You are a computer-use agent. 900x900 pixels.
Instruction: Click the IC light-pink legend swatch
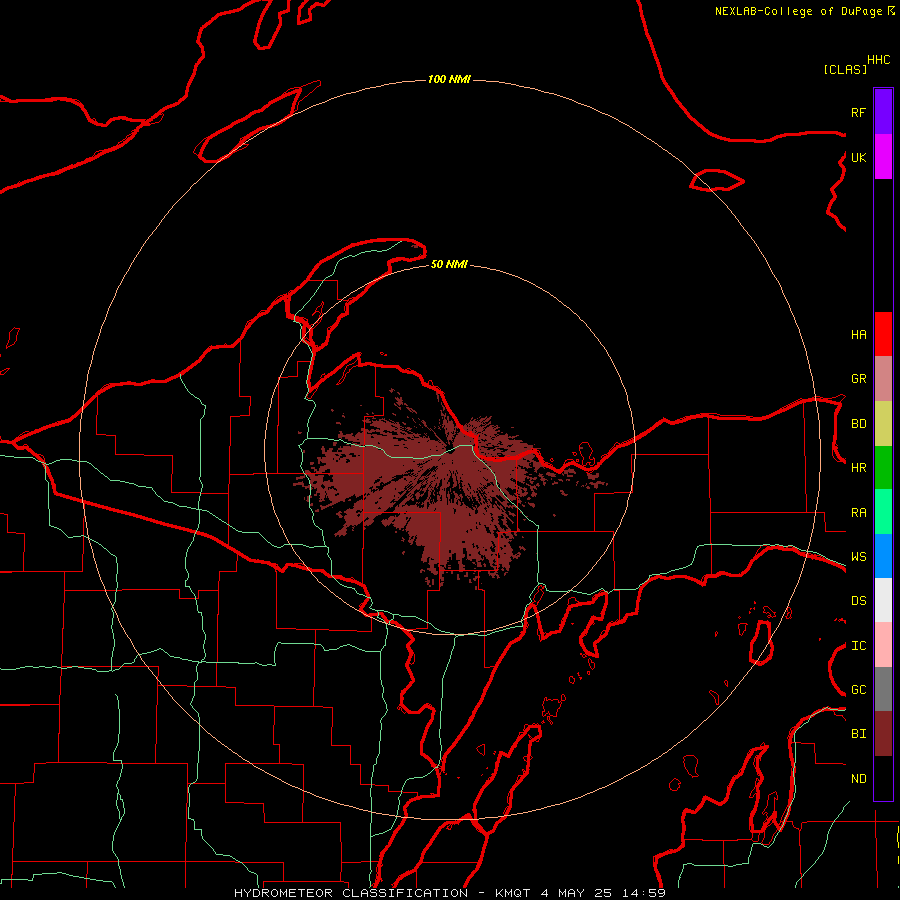[883, 645]
